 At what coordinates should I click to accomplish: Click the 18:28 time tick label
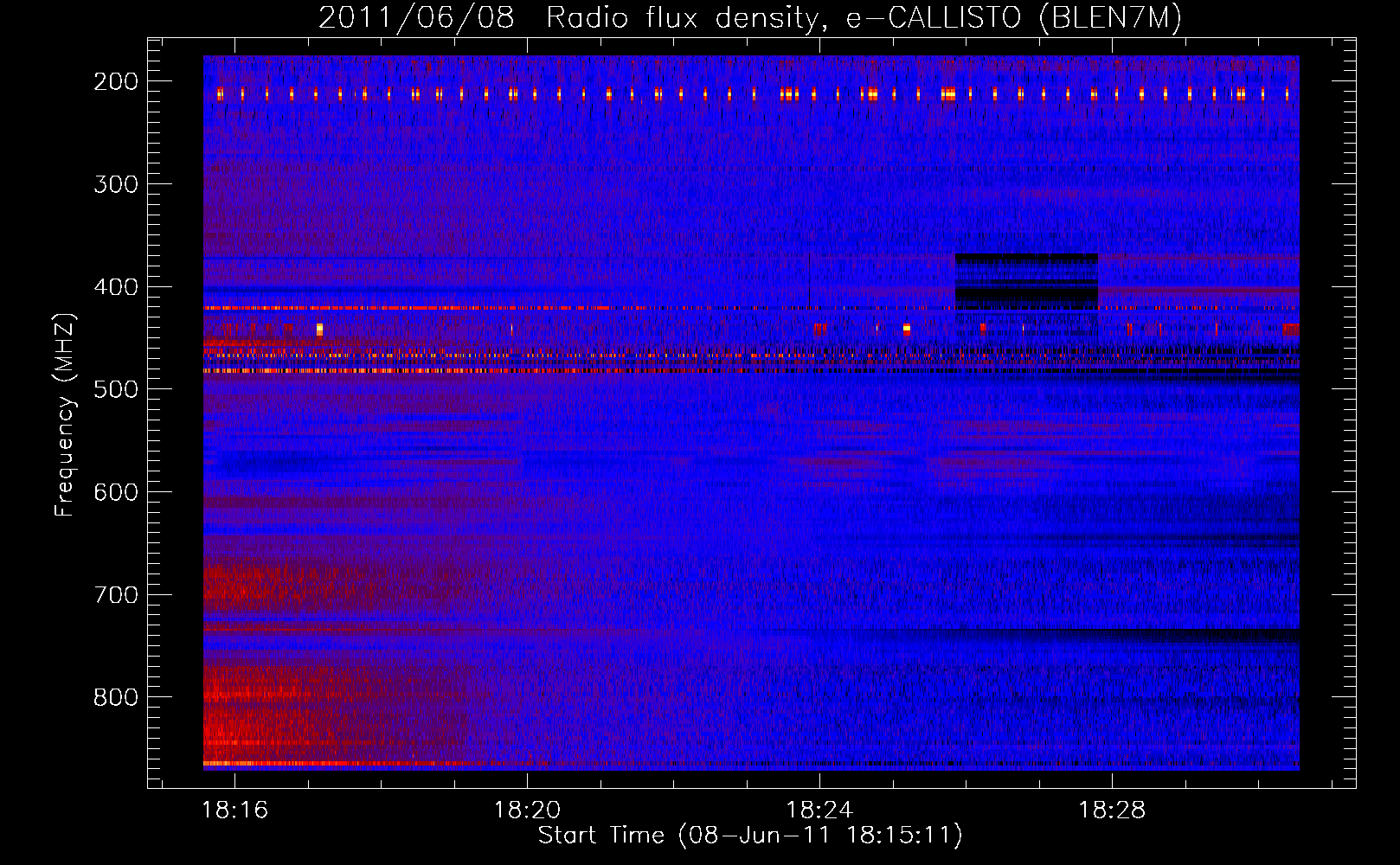[x=1112, y=810]
